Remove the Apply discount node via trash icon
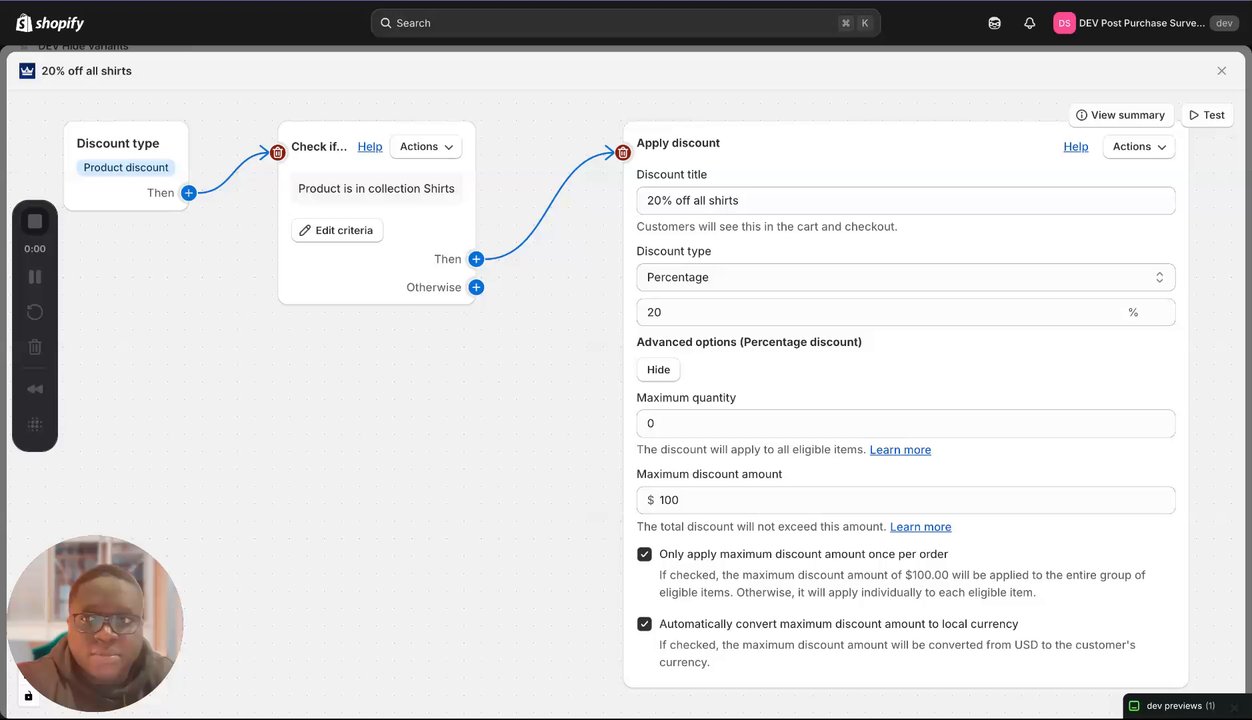Screen dimensions: 1252x720 (623, 153)
